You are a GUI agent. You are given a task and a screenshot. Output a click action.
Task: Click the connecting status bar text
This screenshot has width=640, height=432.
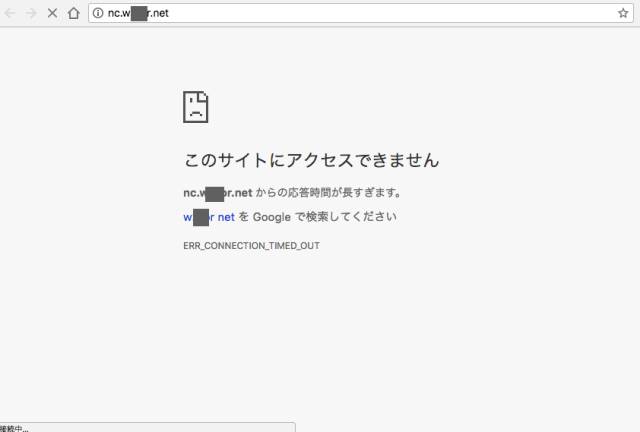pos(14,428)
